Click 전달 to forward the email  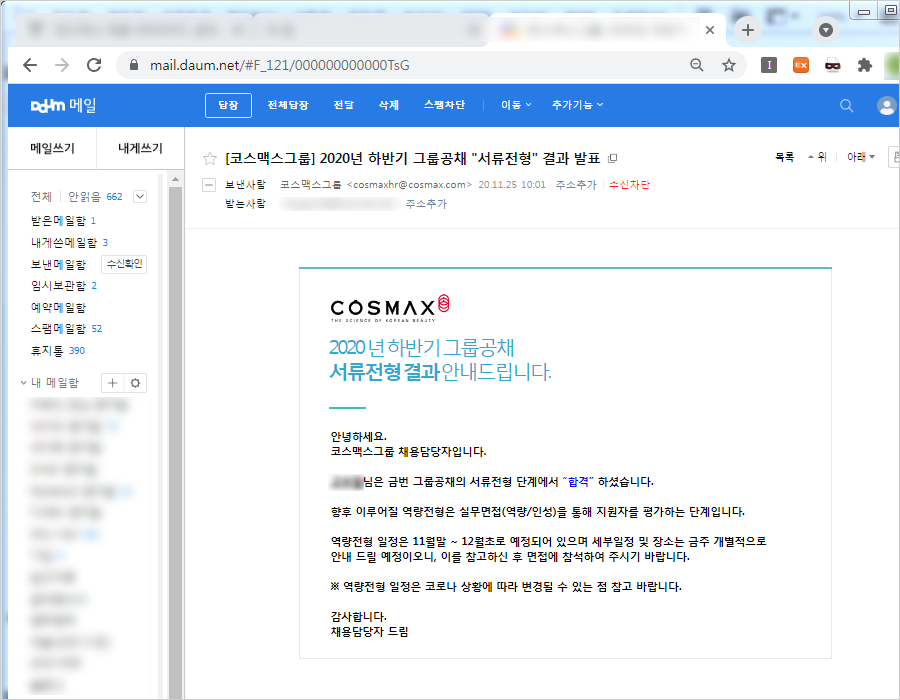point(344,105)
